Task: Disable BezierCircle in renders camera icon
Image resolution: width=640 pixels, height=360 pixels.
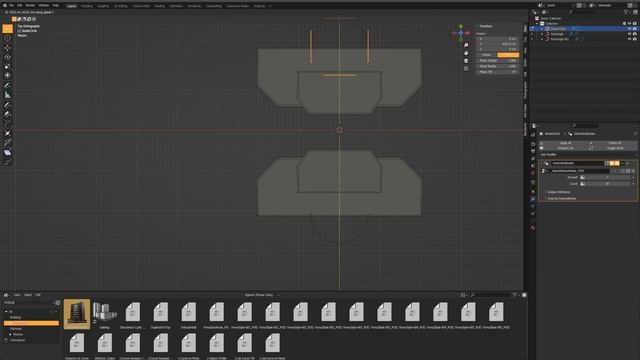Action: coord(635,29)
